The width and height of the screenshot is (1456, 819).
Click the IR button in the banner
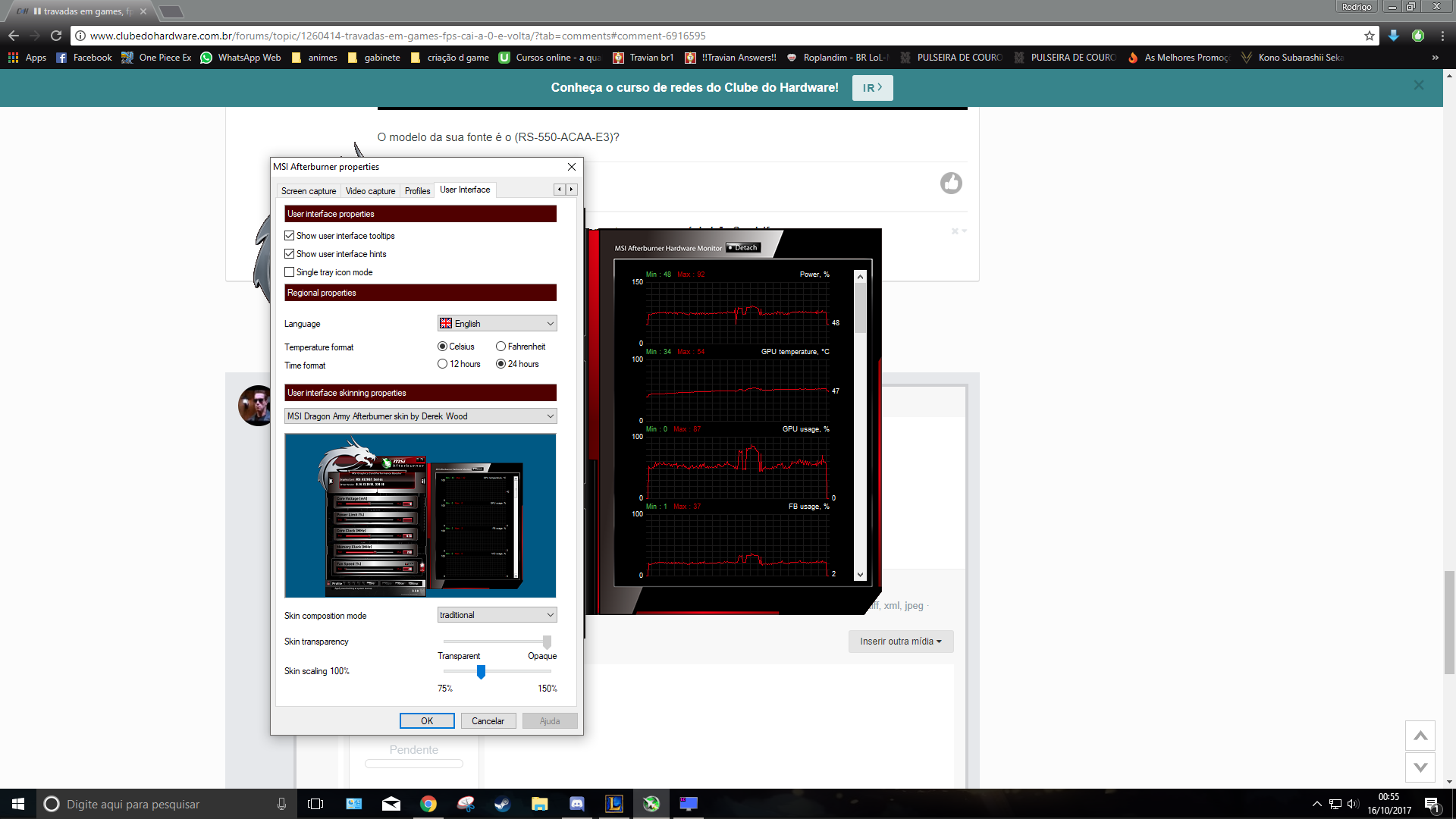pyautogui.click(x=872, y=88)
